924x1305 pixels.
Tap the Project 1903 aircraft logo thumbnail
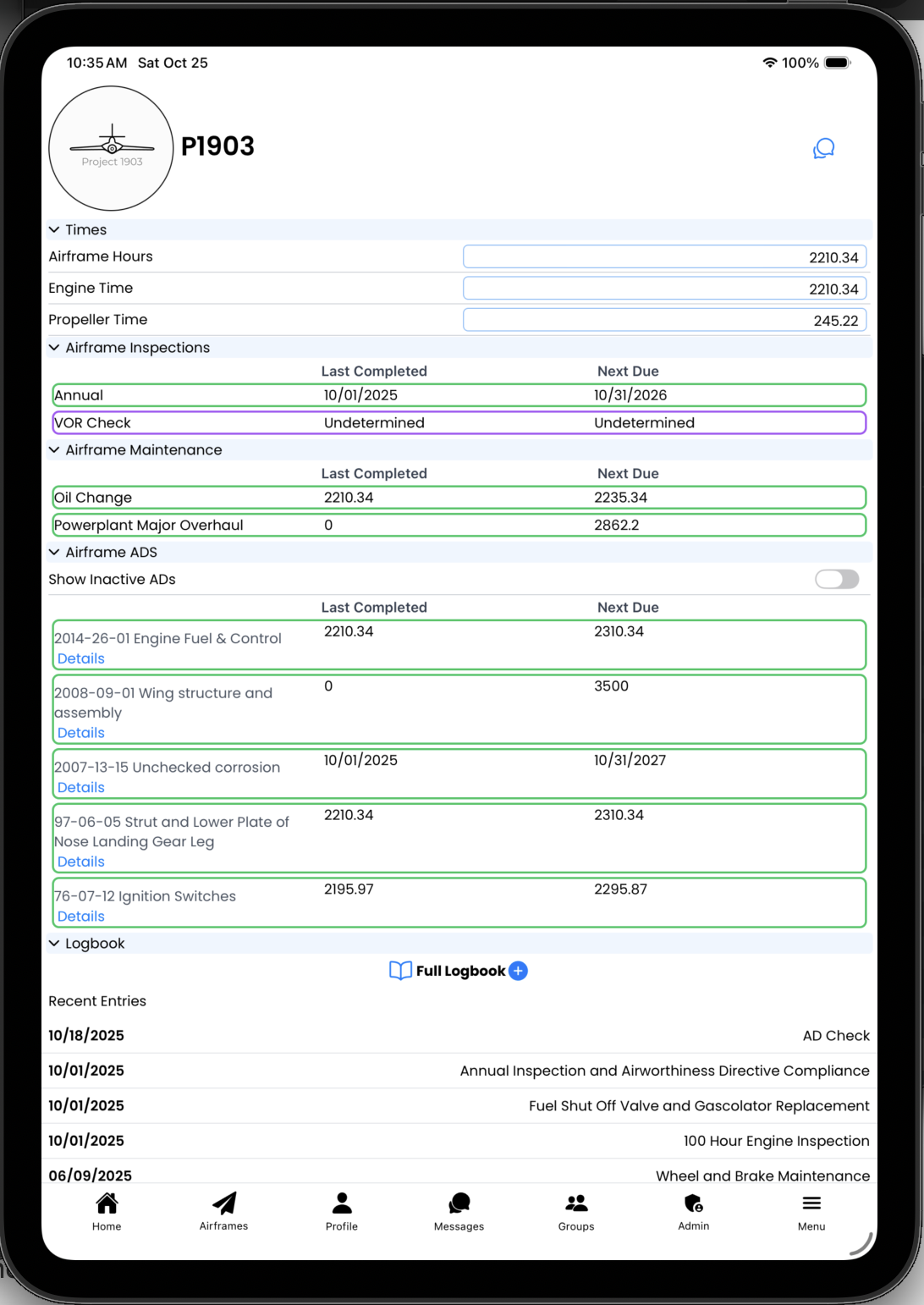click(112, 148)
